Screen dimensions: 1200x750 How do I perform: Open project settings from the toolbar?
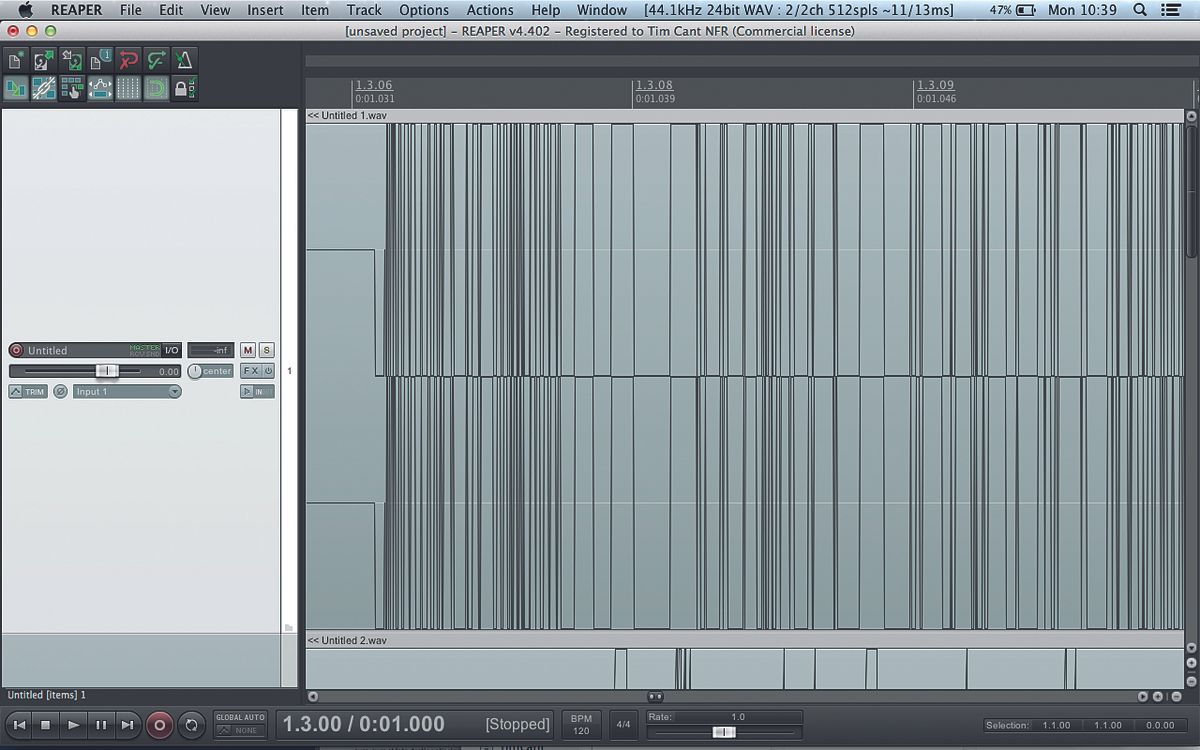click(99, 60)
